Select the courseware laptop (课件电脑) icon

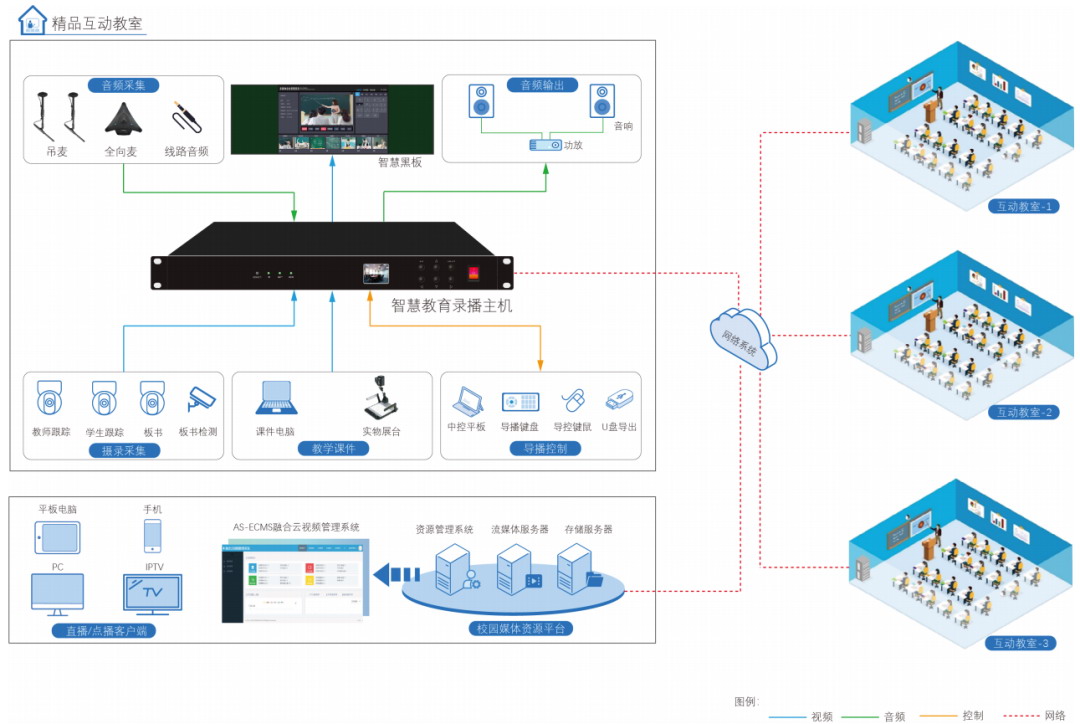(276, 398)
